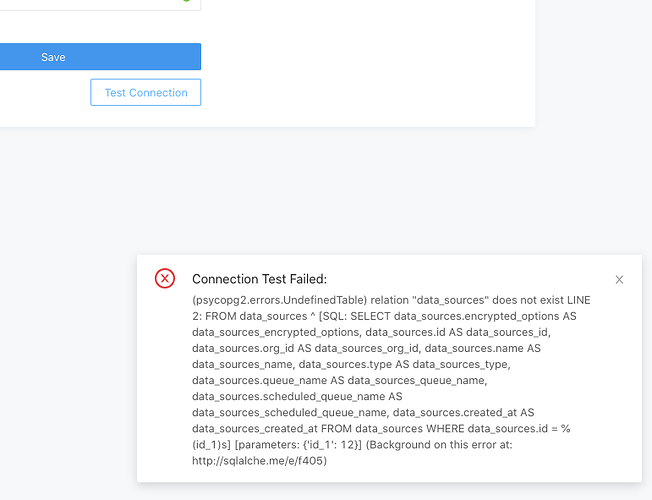Click the green status indicator in the input
Viewport: 652px width, 500px height.
(x=186, y=1)
